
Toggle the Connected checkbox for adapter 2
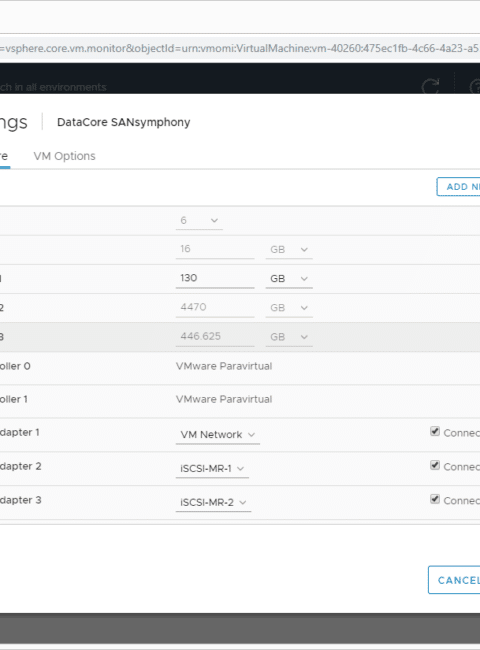(x=435, y=466)
